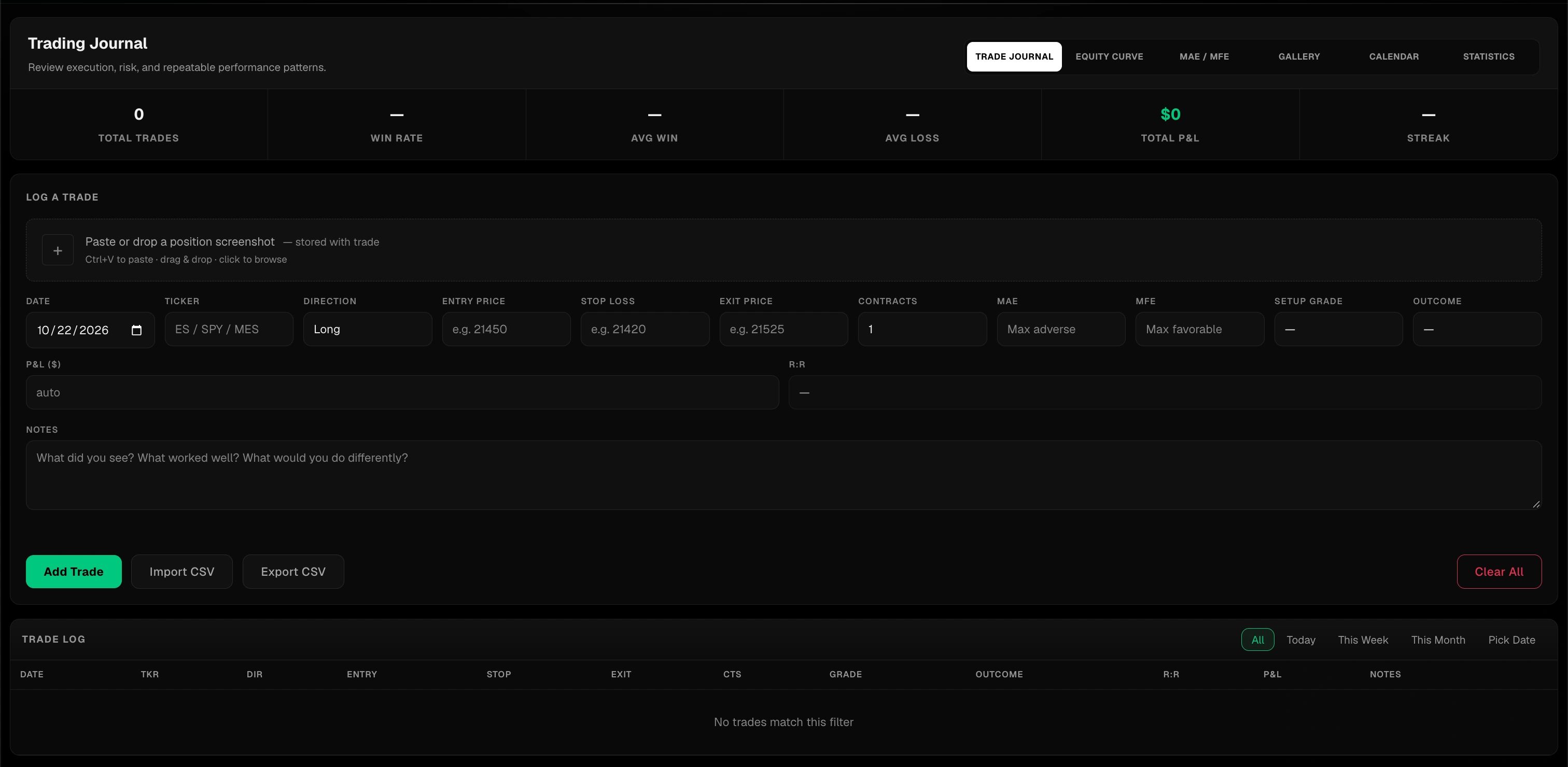Focus the MAE Max adverse field
This screenshot has width=1568, height=767.
tap(1061, 329)
